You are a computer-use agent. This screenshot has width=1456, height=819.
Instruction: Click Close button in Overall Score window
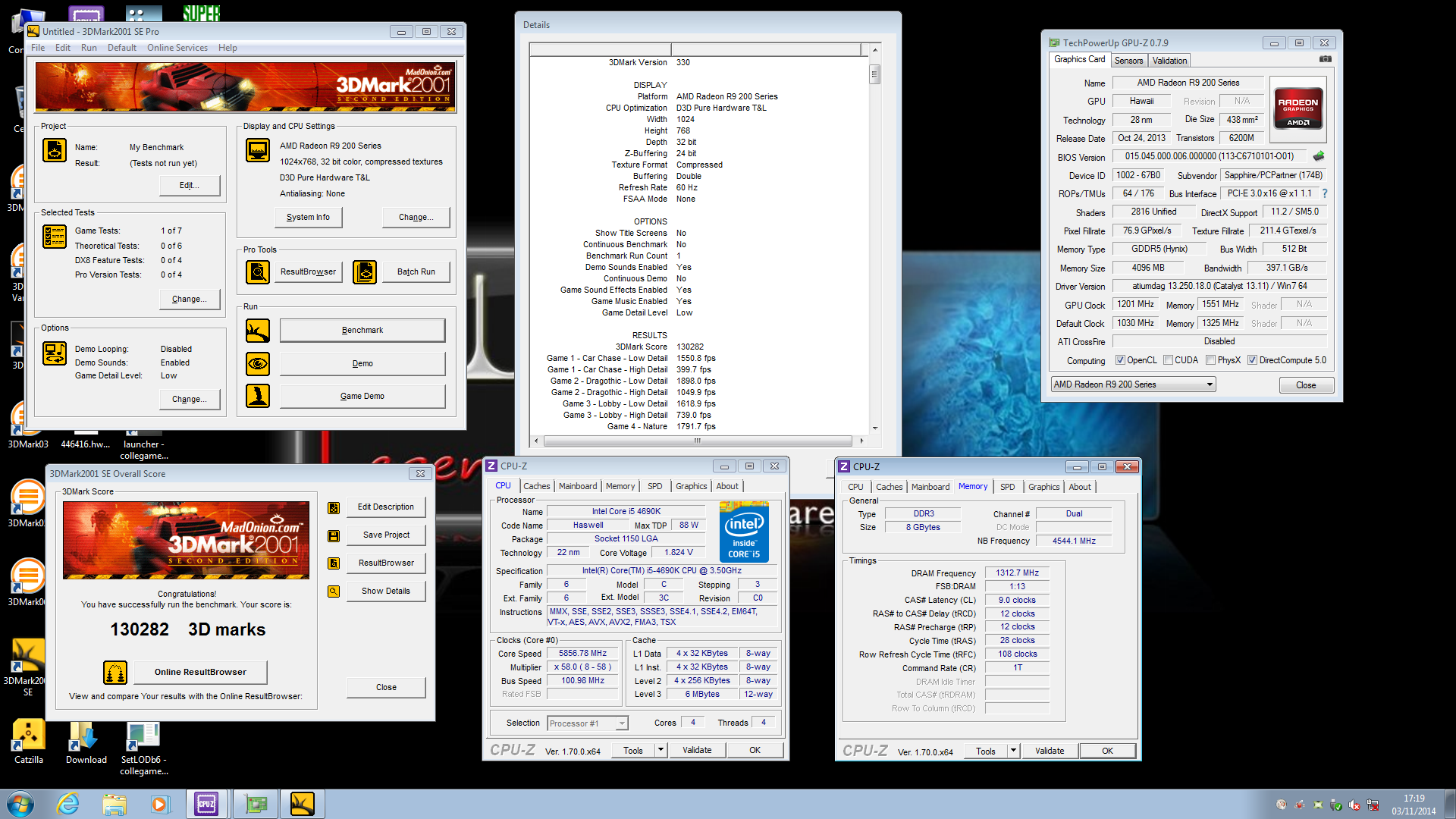pyautogui.click(x=386, y=688)
